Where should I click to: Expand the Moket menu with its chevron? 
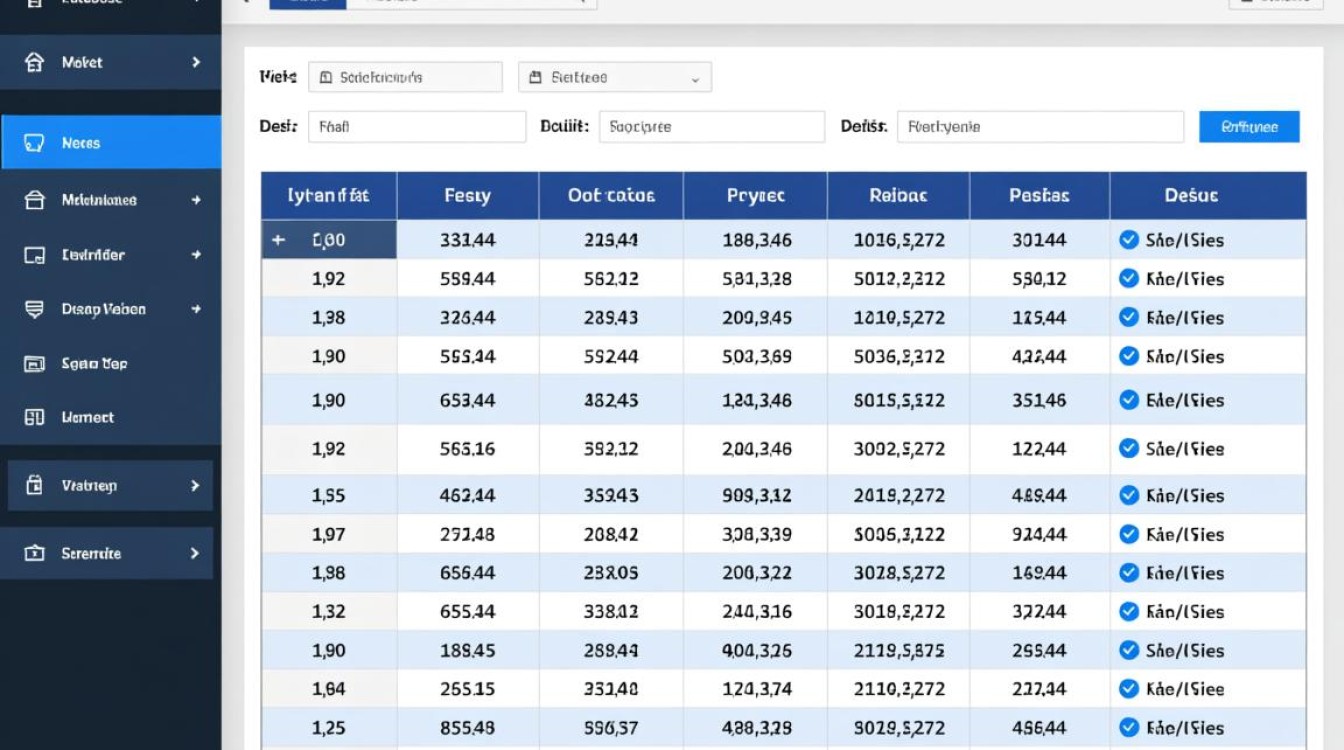[x=195, y=62]
